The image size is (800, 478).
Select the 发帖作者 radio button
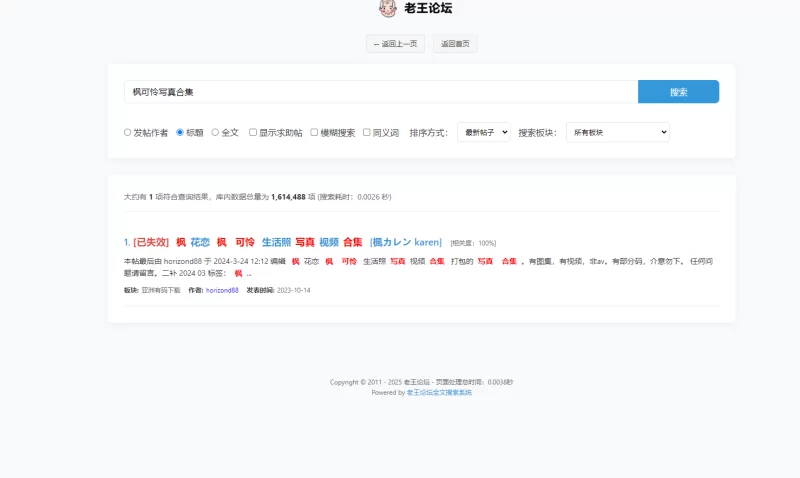pos(128,132)
